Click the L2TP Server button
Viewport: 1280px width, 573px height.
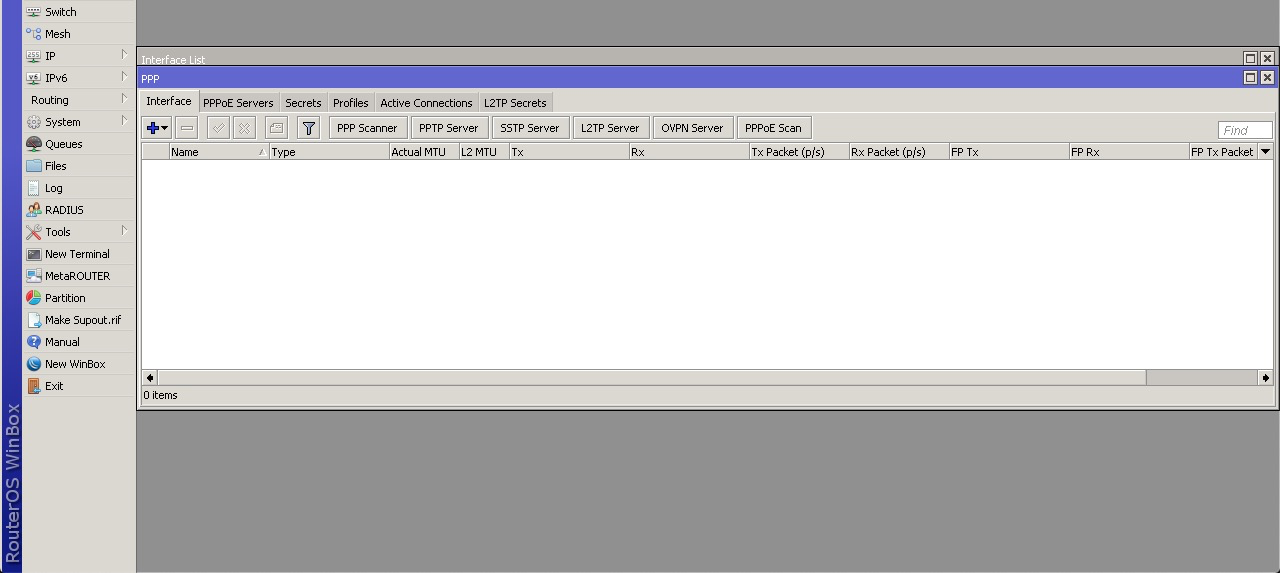(x=610, y=128)
